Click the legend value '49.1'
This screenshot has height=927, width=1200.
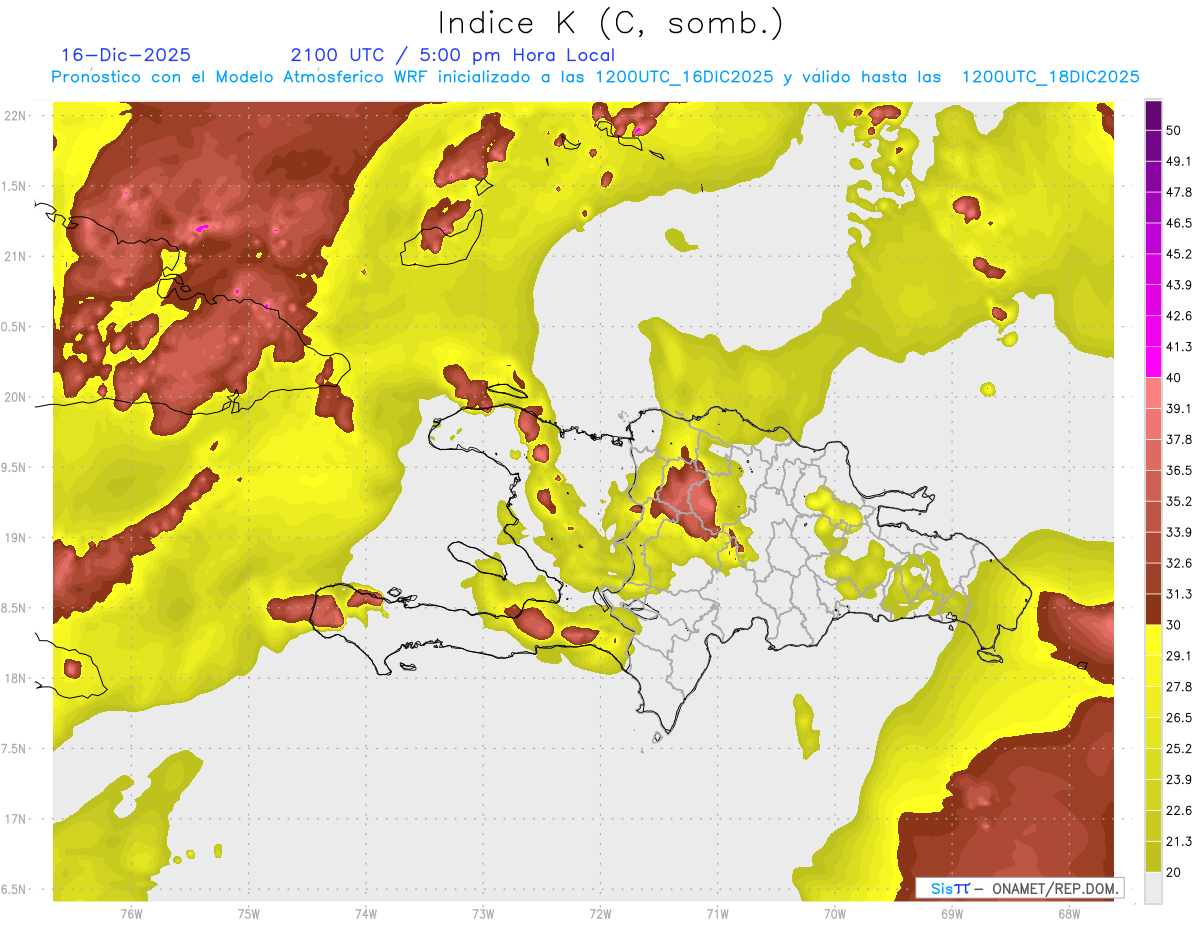tap(1179, 161)
